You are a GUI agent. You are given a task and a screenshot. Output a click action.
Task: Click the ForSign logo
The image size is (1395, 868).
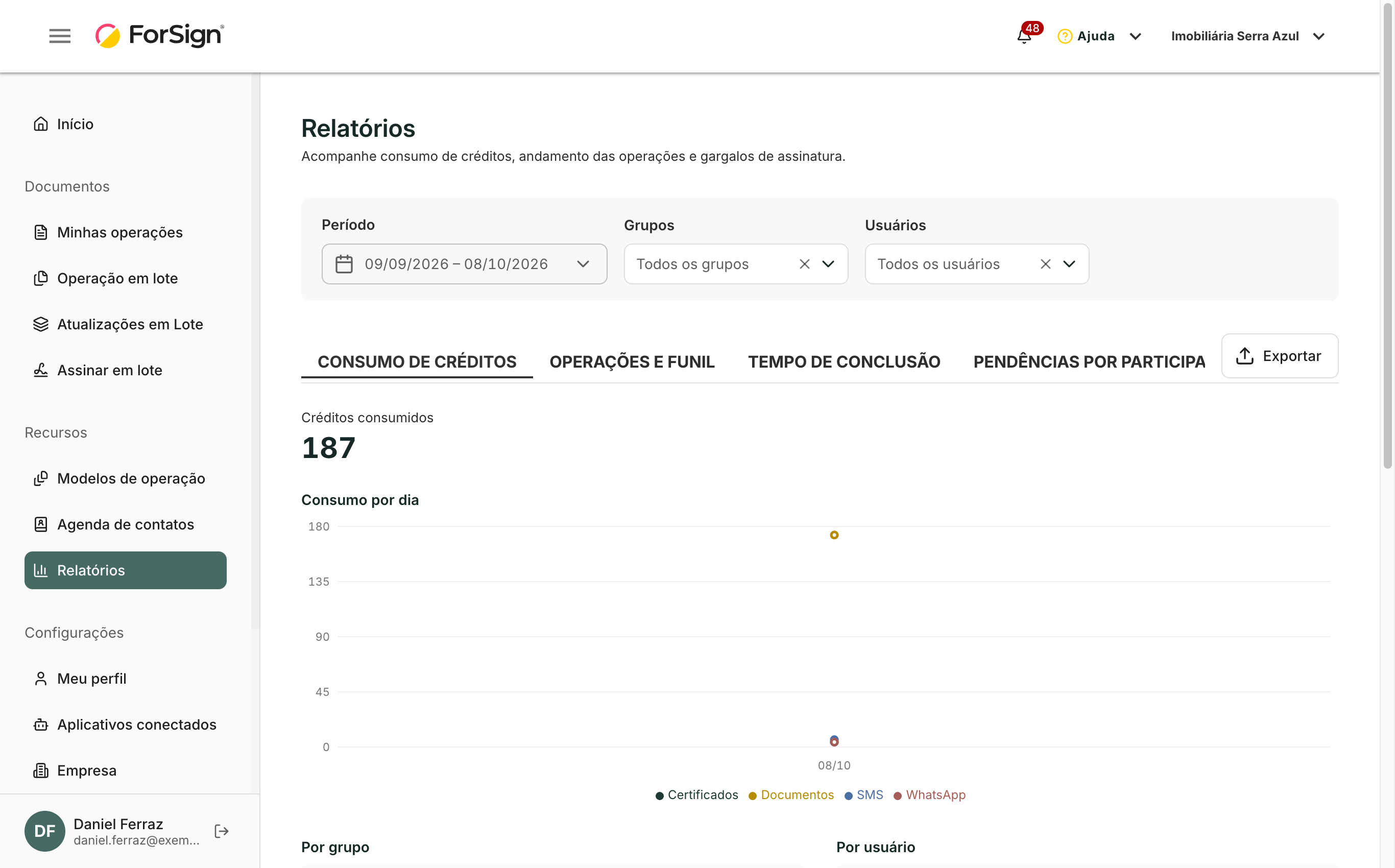(160, 36)
